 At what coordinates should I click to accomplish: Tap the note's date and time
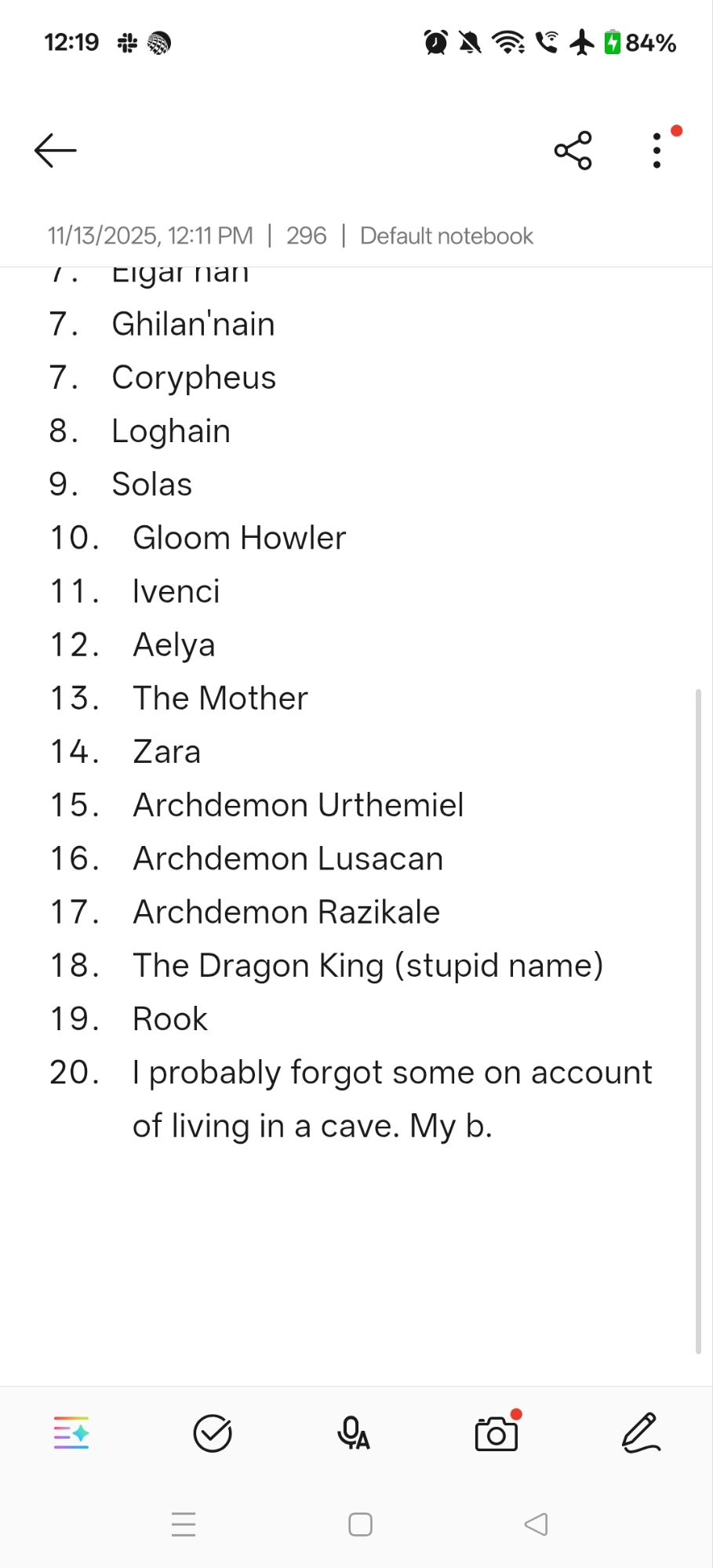(150, 236)
